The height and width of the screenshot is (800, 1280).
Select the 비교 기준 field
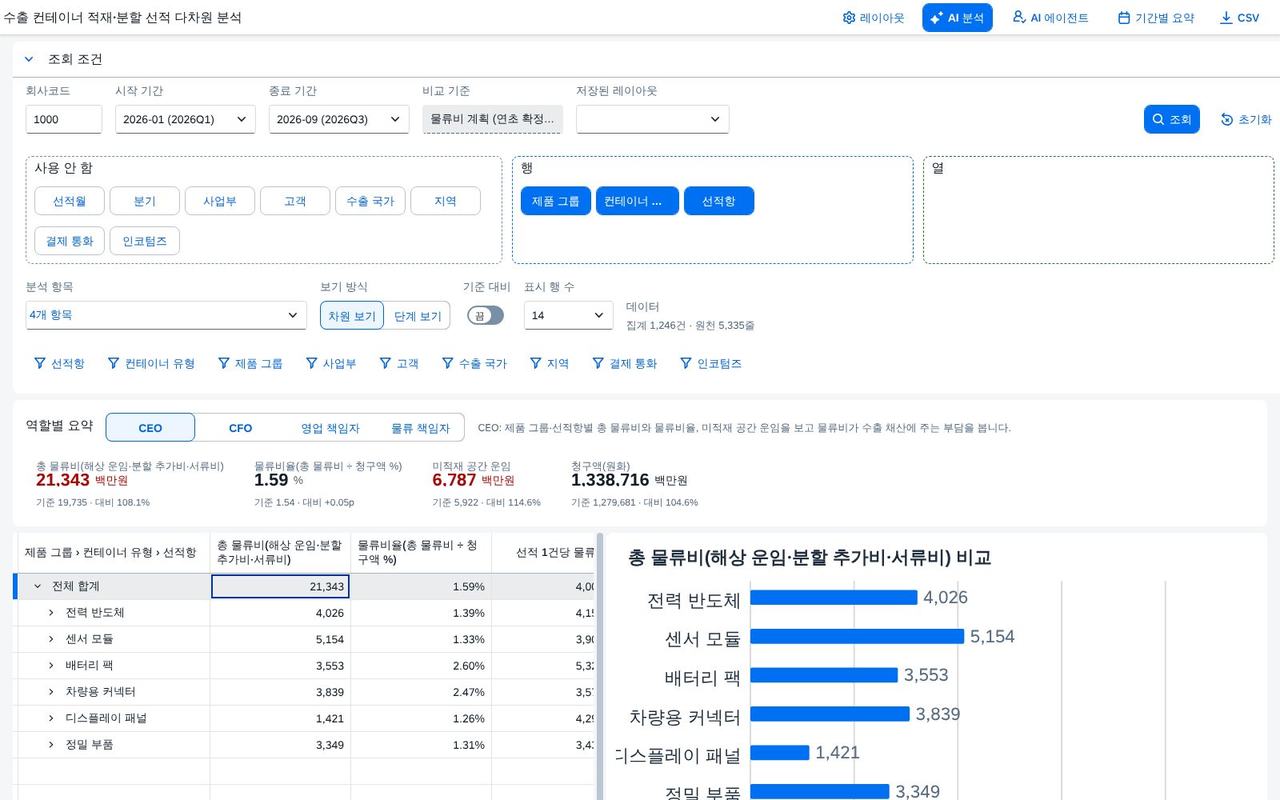click(x=492, y=119)
